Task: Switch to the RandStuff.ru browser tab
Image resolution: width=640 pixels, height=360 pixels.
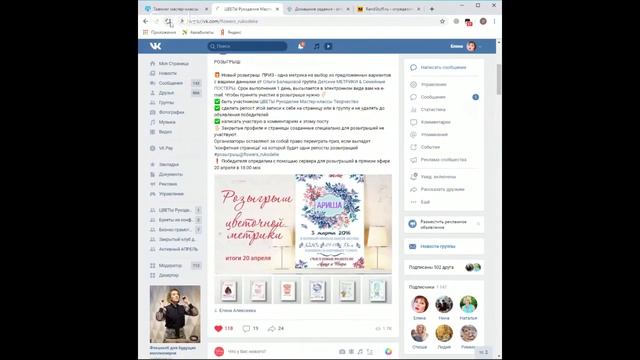Action: (x=389, y=9)
